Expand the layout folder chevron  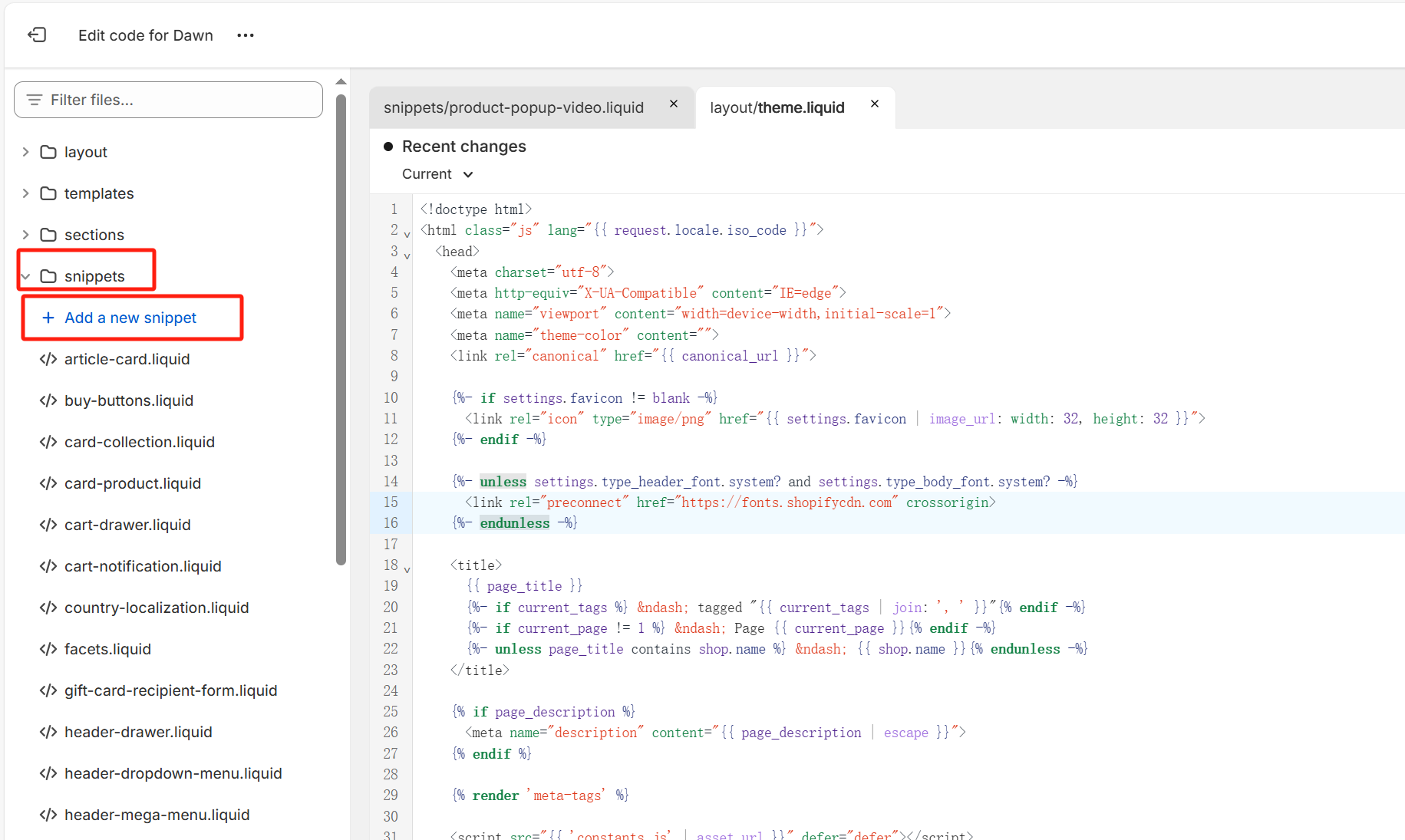tap(25, 152)
